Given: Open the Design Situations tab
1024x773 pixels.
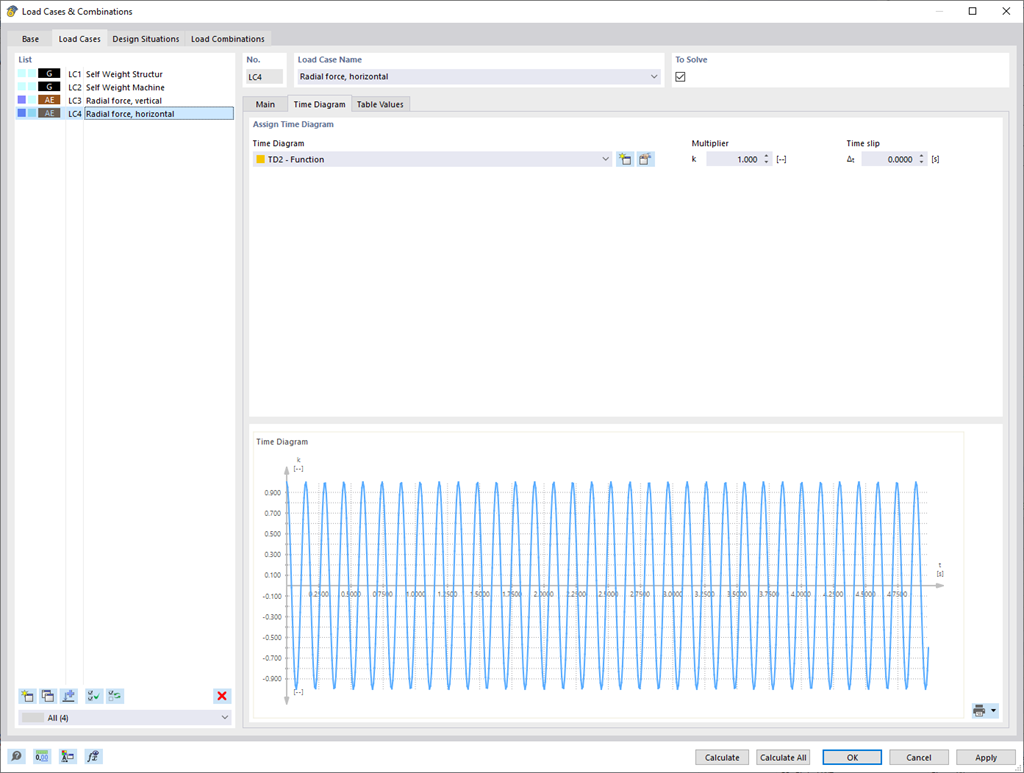Looking at the screenshot, I should point(146,38).
